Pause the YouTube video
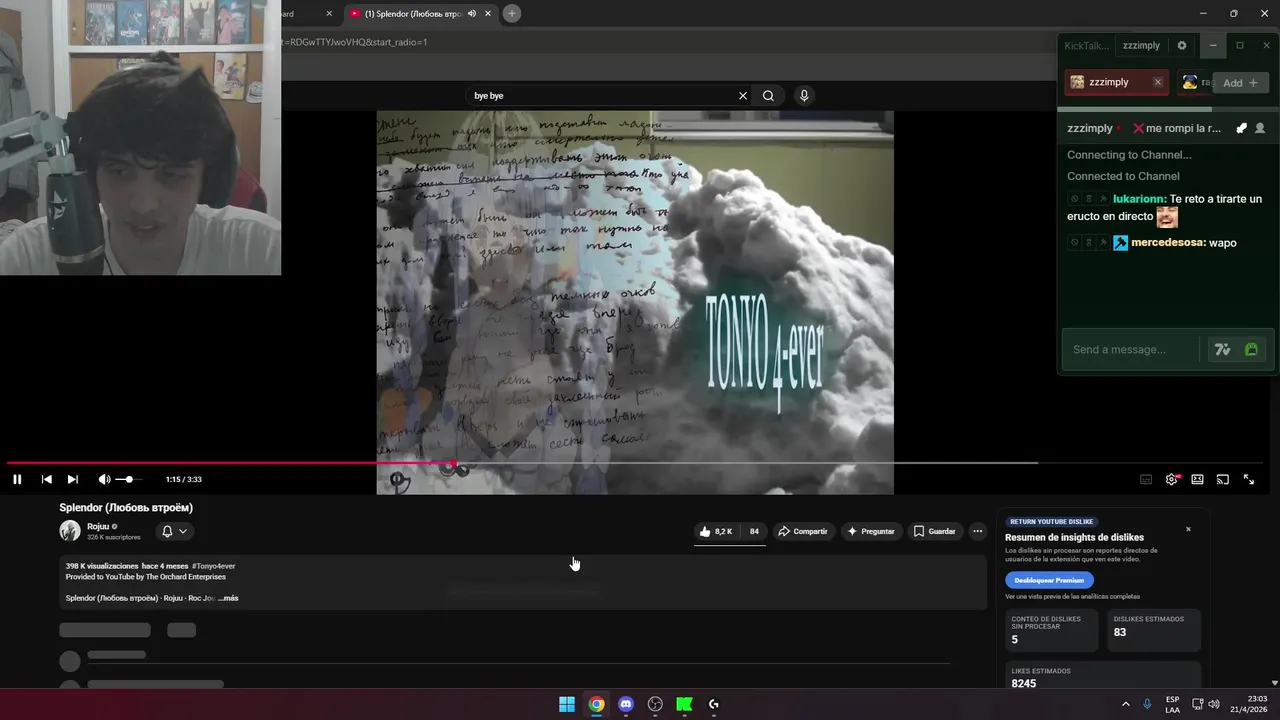Screen dimensions: 1280x720 pos(17,479)
